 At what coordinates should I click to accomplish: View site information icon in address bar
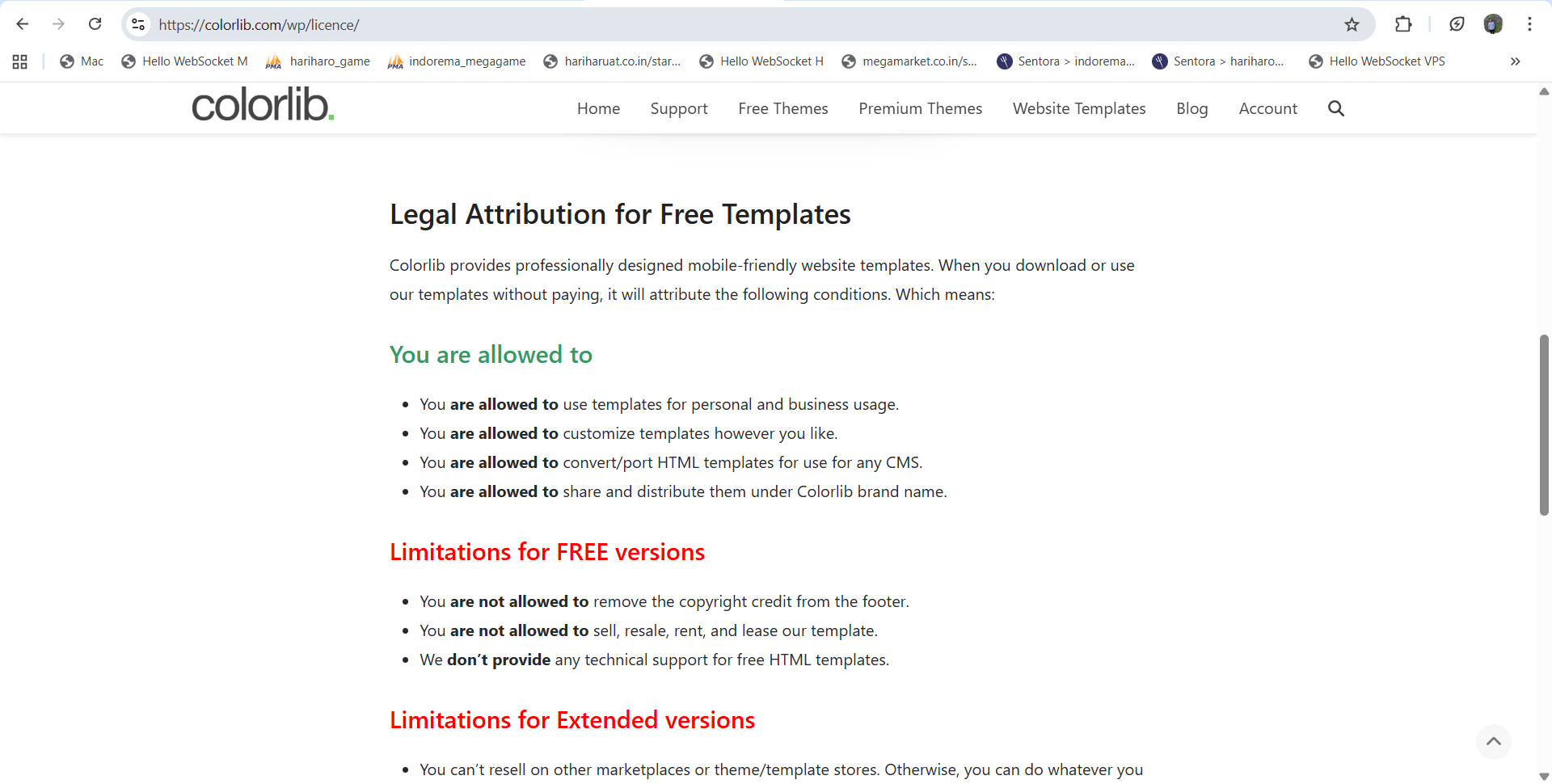click(x=139, y=24)
